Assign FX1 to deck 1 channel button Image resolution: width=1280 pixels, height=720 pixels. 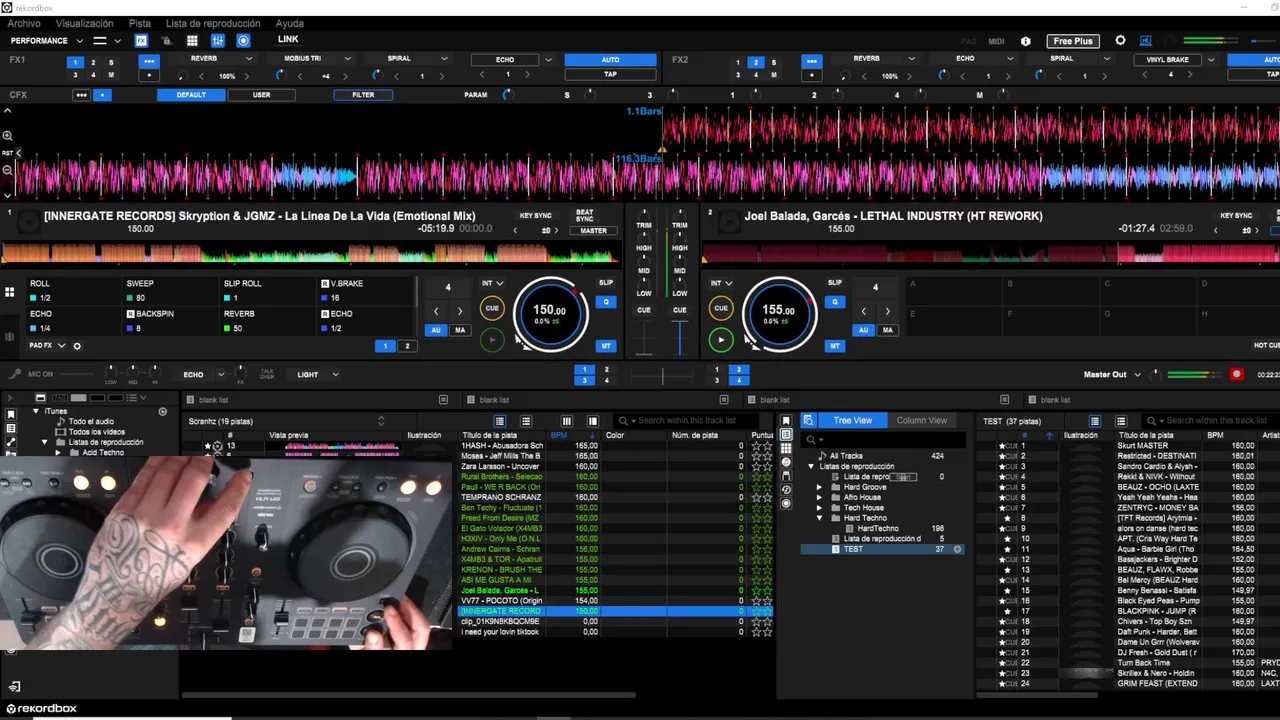pos(75,62)
